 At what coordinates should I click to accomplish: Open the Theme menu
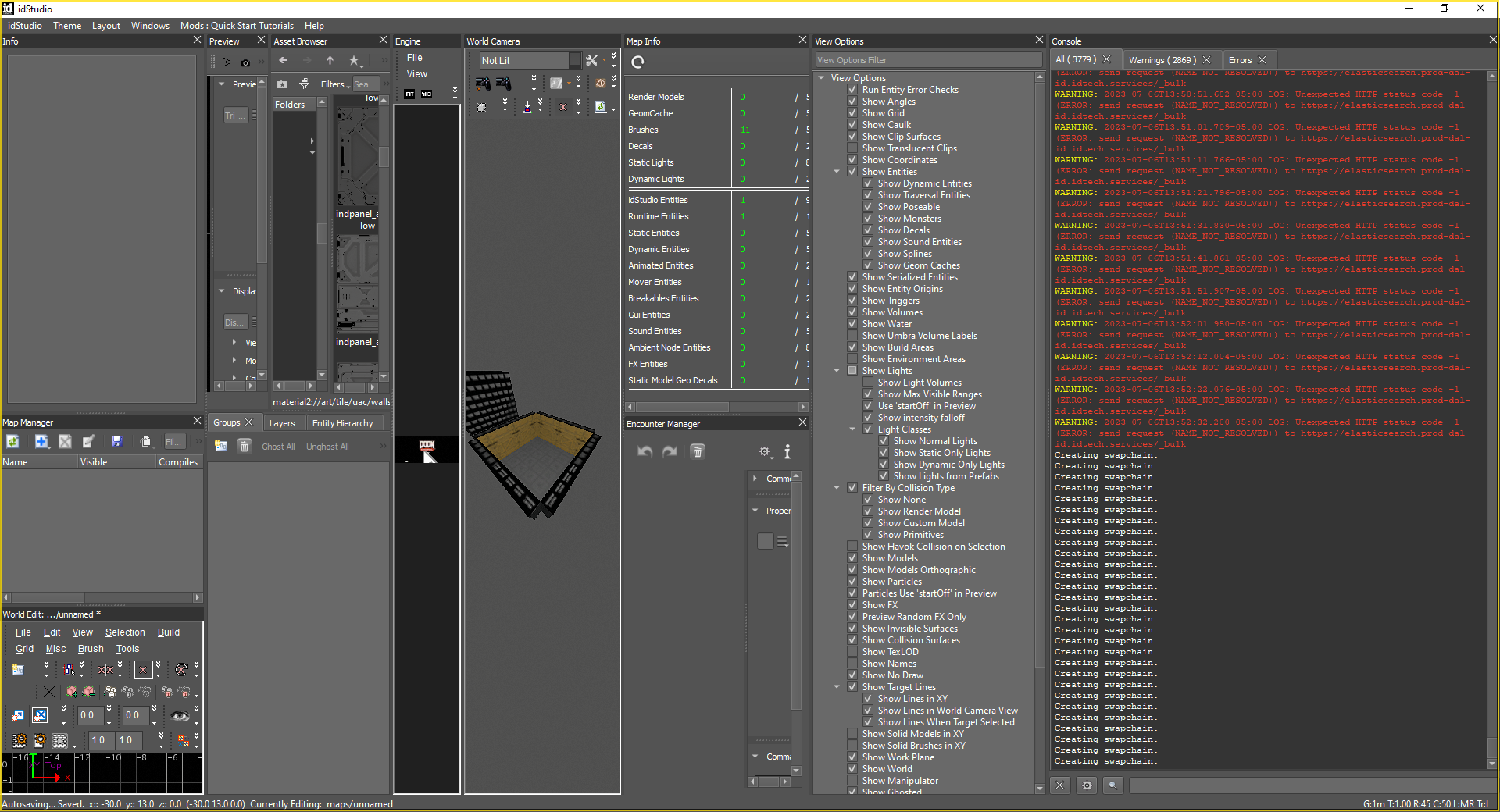67,26
